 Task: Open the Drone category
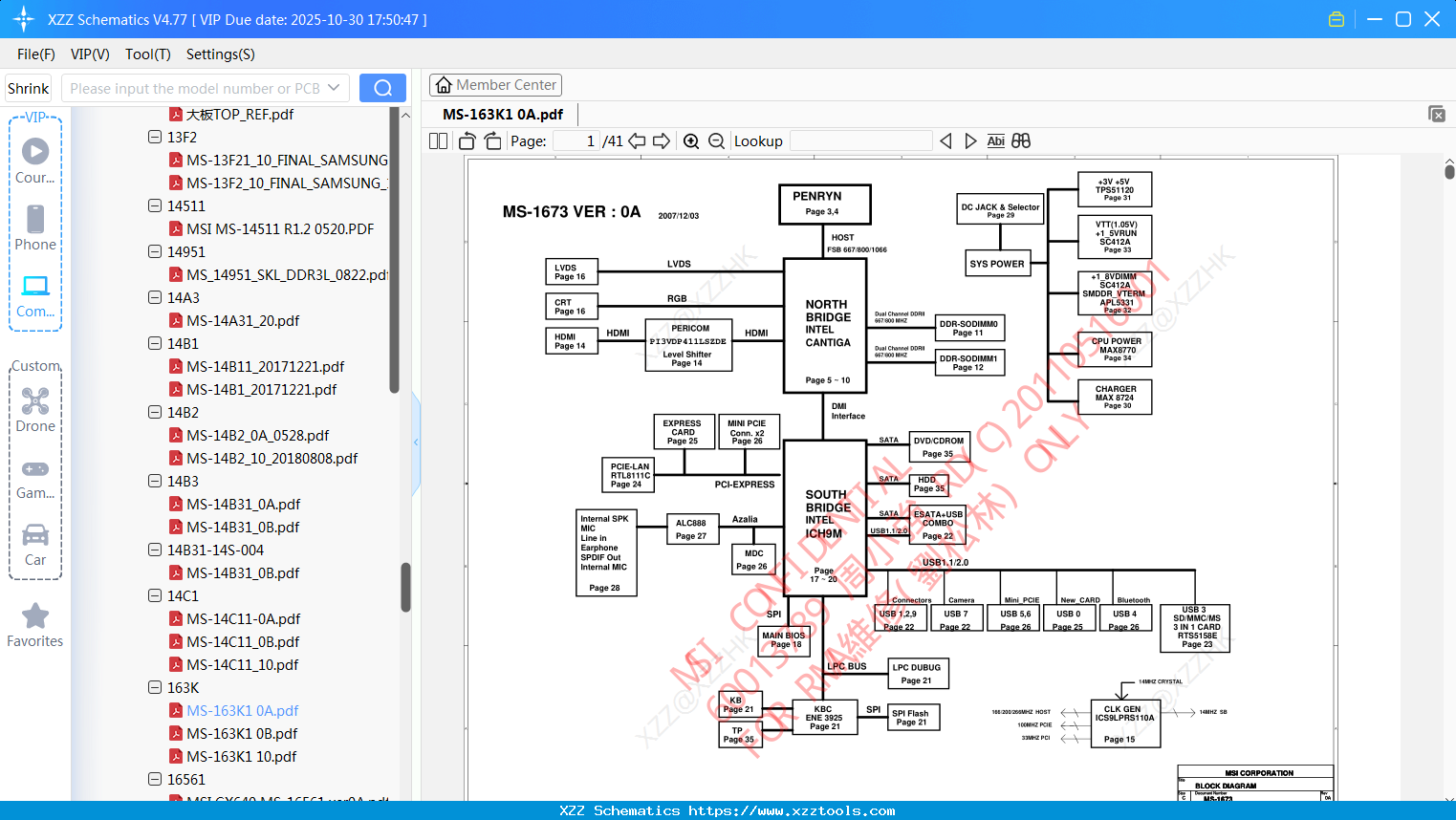click(x=35, y=409)
